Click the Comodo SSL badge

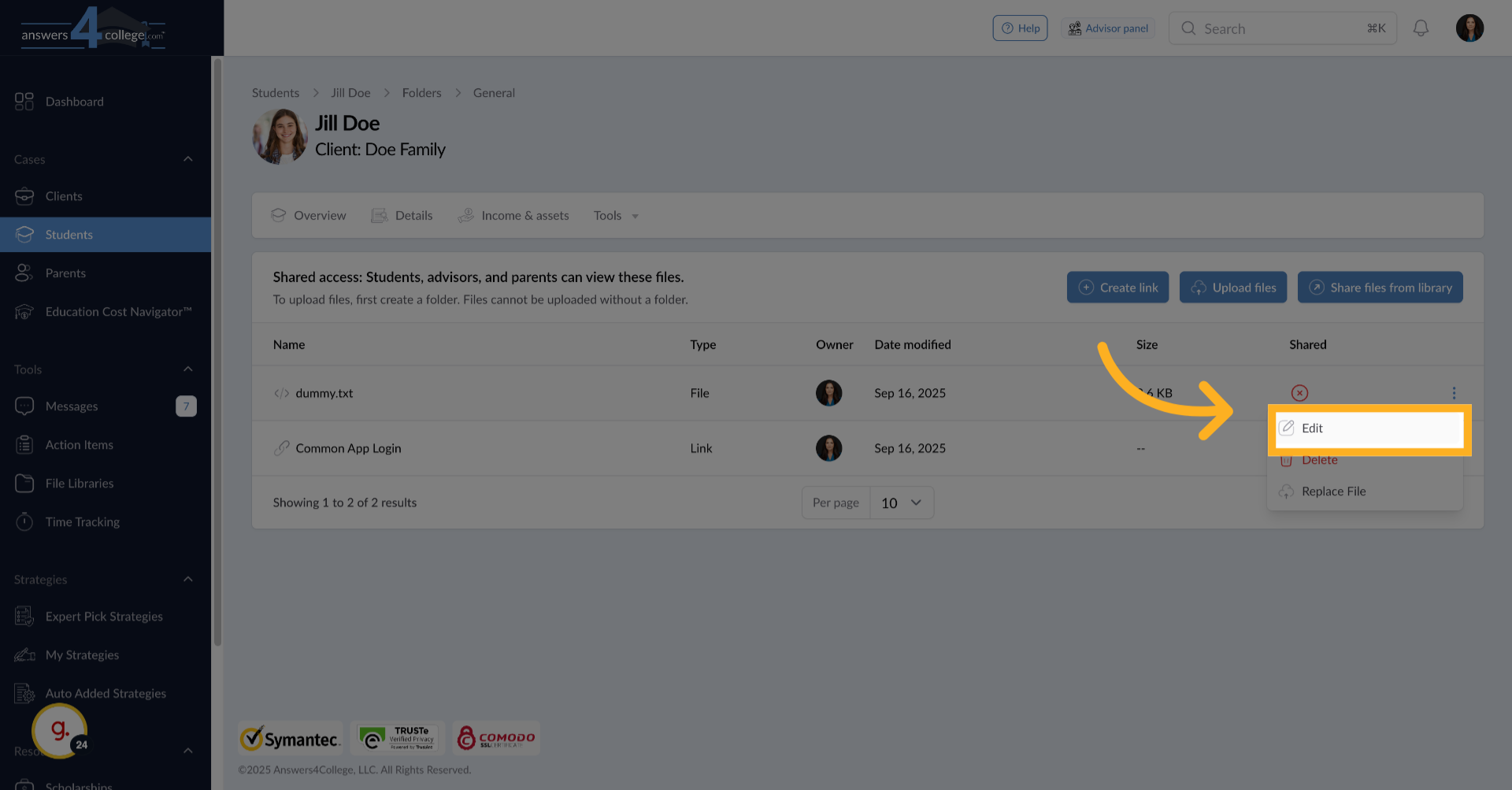pyautogui.click(x=496, y=738)
